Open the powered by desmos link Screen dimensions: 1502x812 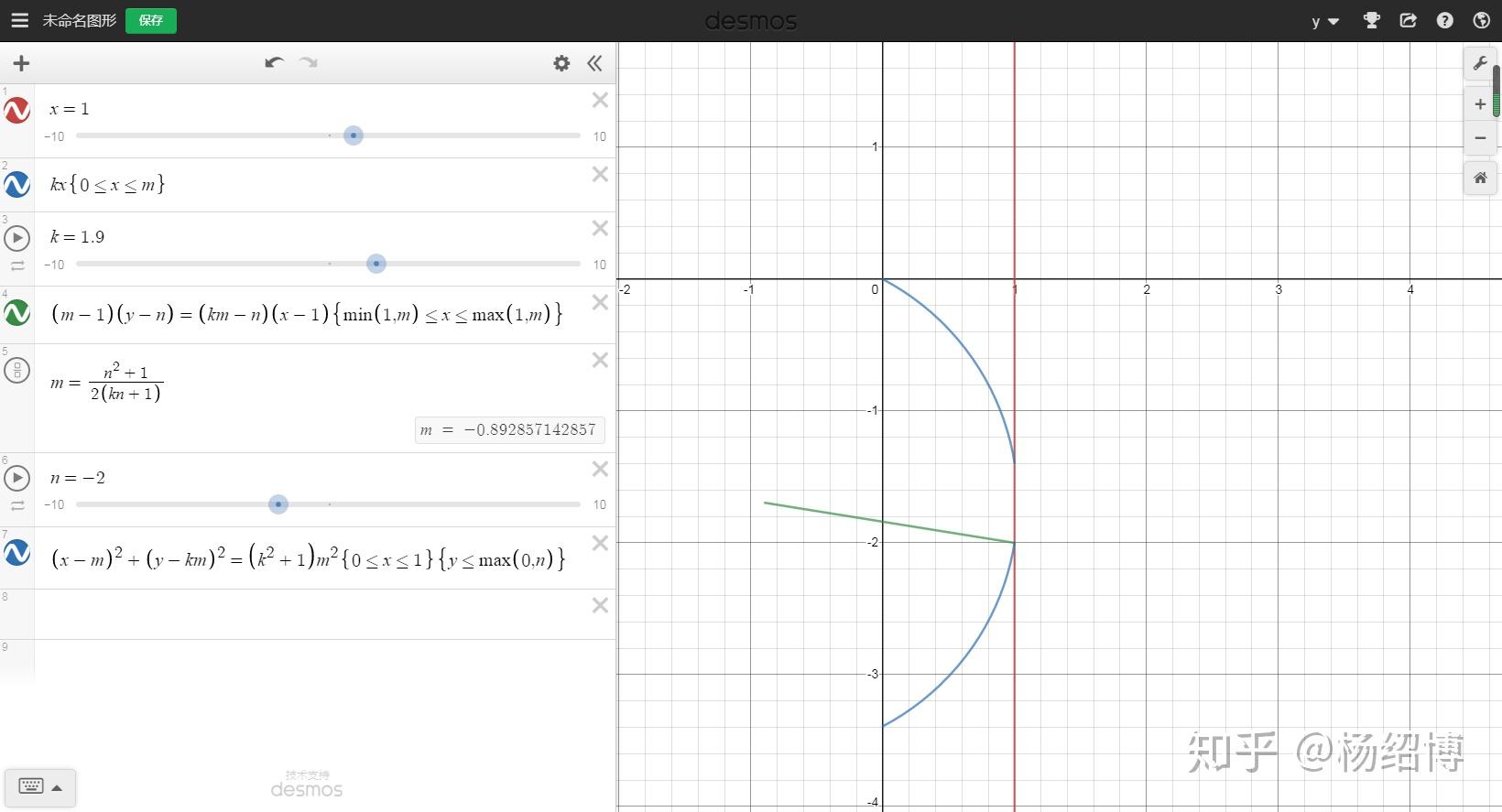[x=307, y=784]
